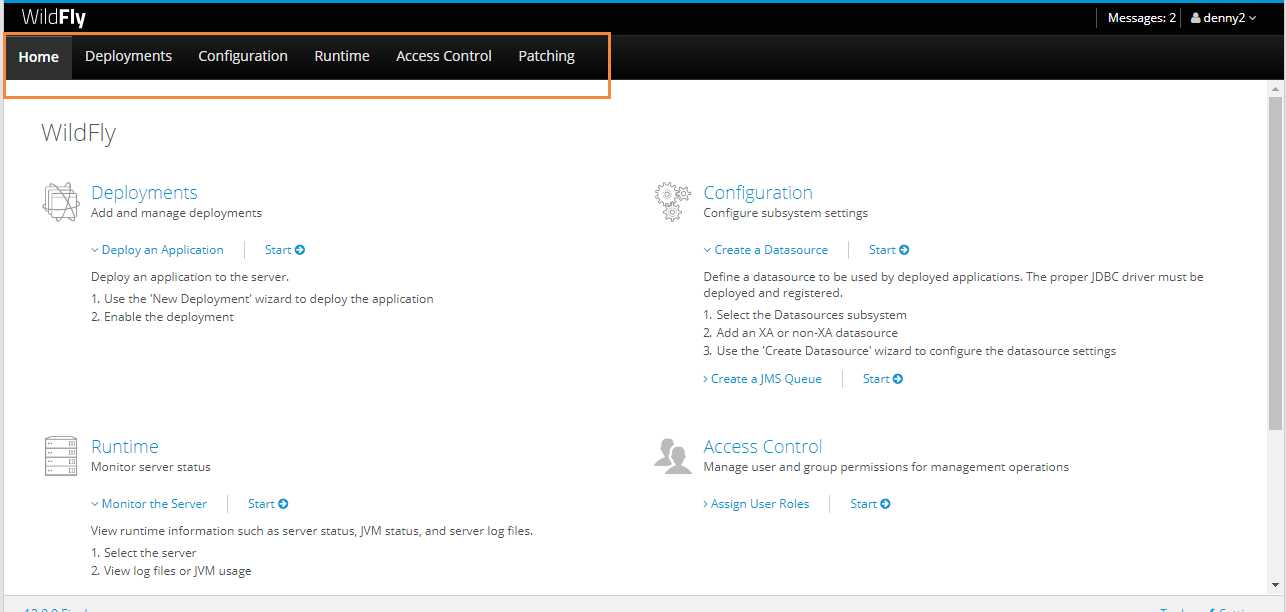
Task: Click 'Add and manage deployments' text
Action: tap(176, 213)
